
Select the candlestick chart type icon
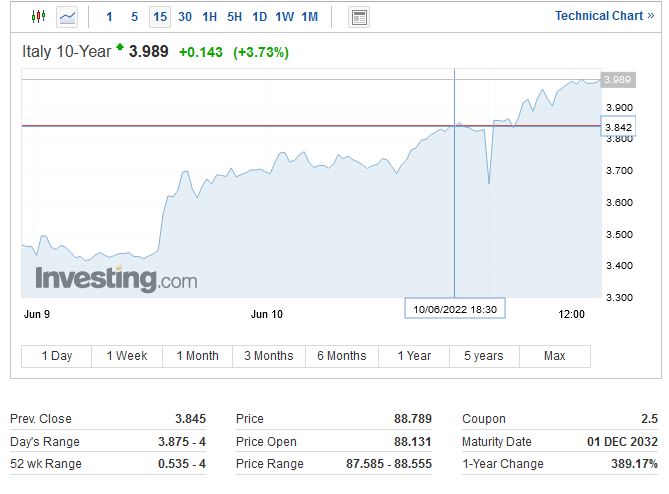click(x=39, y=17)
